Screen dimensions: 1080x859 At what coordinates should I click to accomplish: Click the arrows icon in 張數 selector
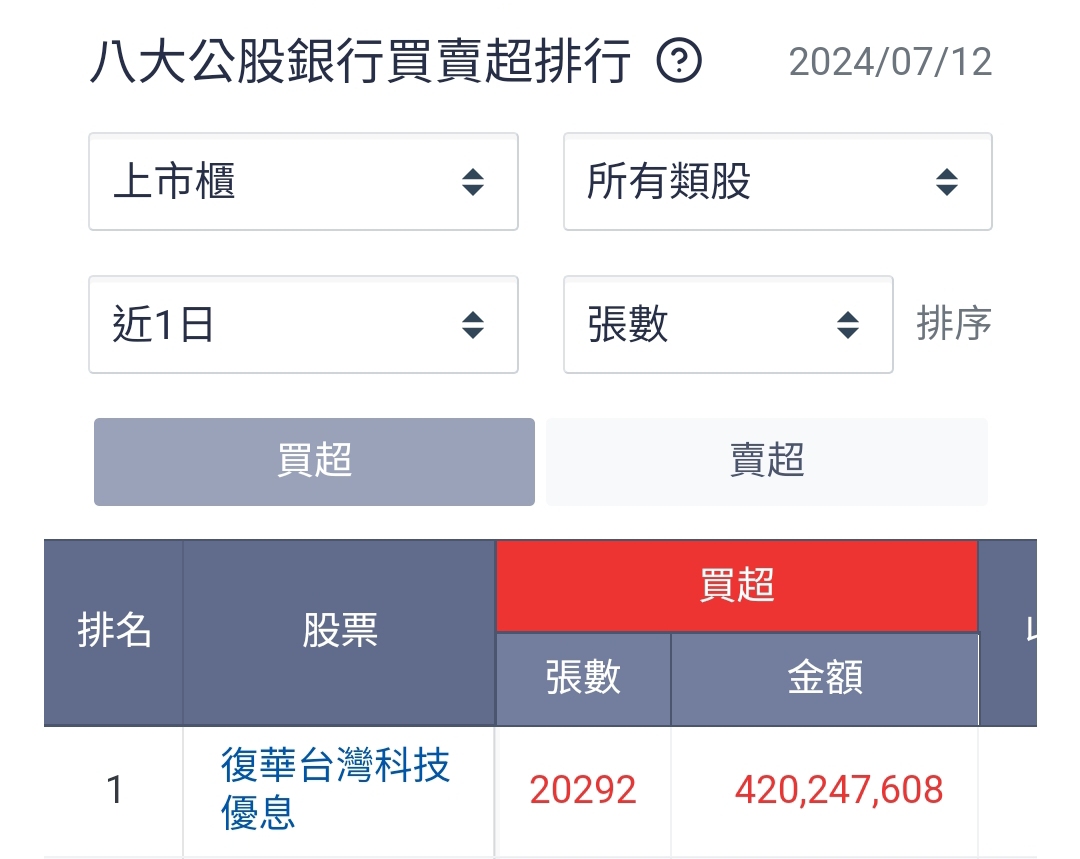tap(848, 326)
